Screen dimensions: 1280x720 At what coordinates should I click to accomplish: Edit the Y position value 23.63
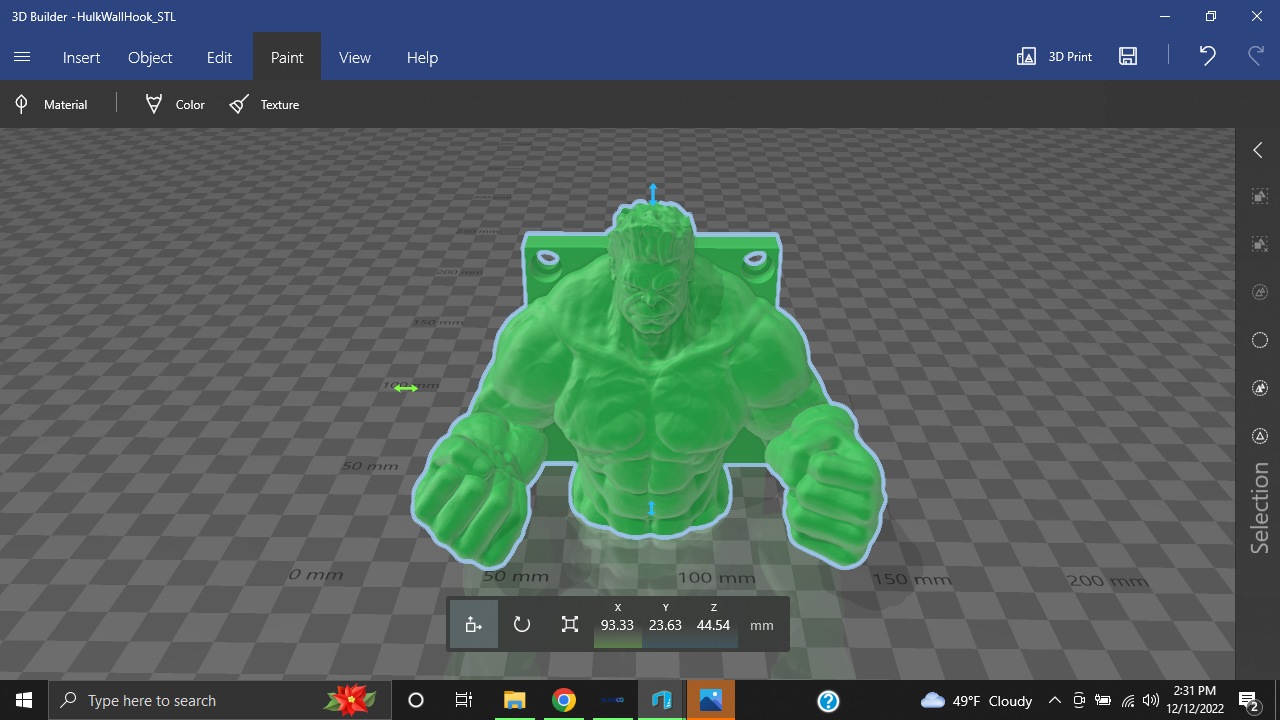tap(665, 625)
